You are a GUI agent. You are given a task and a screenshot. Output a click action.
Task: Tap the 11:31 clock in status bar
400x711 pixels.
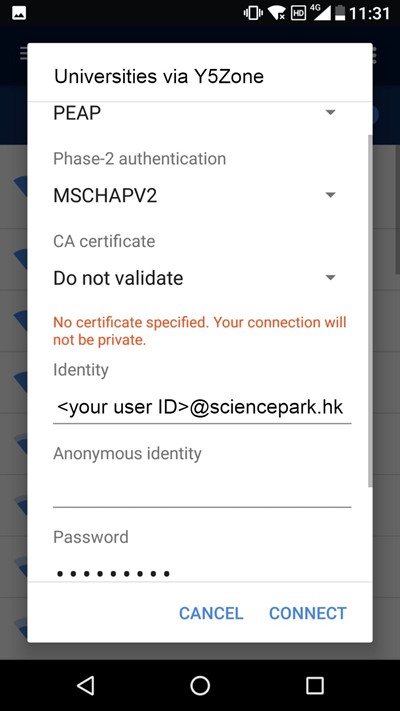369,13
